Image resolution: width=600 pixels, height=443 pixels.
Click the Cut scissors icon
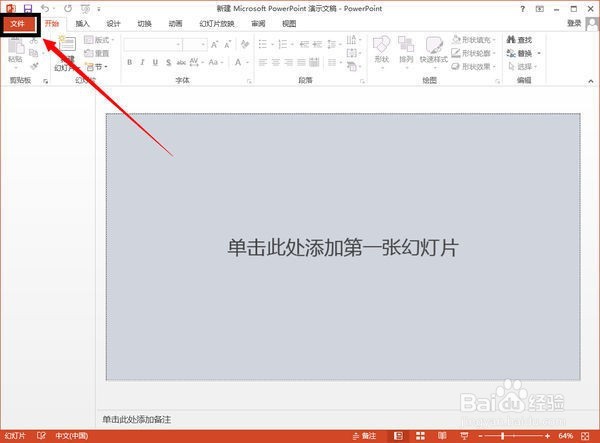(x=34, y=40)
